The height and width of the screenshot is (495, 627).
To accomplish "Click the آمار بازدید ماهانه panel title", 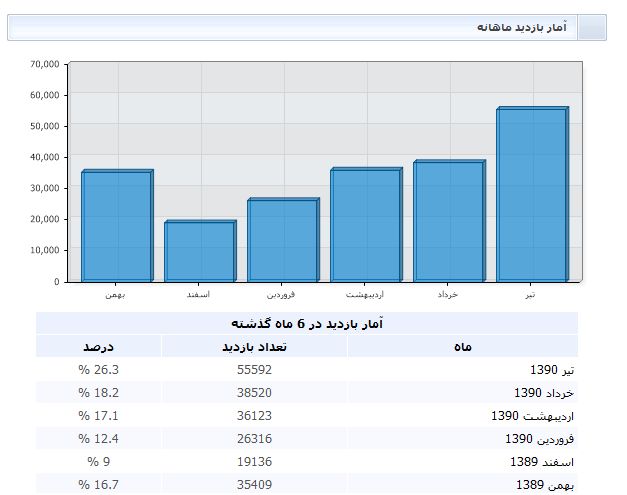I will click(522, 27).
